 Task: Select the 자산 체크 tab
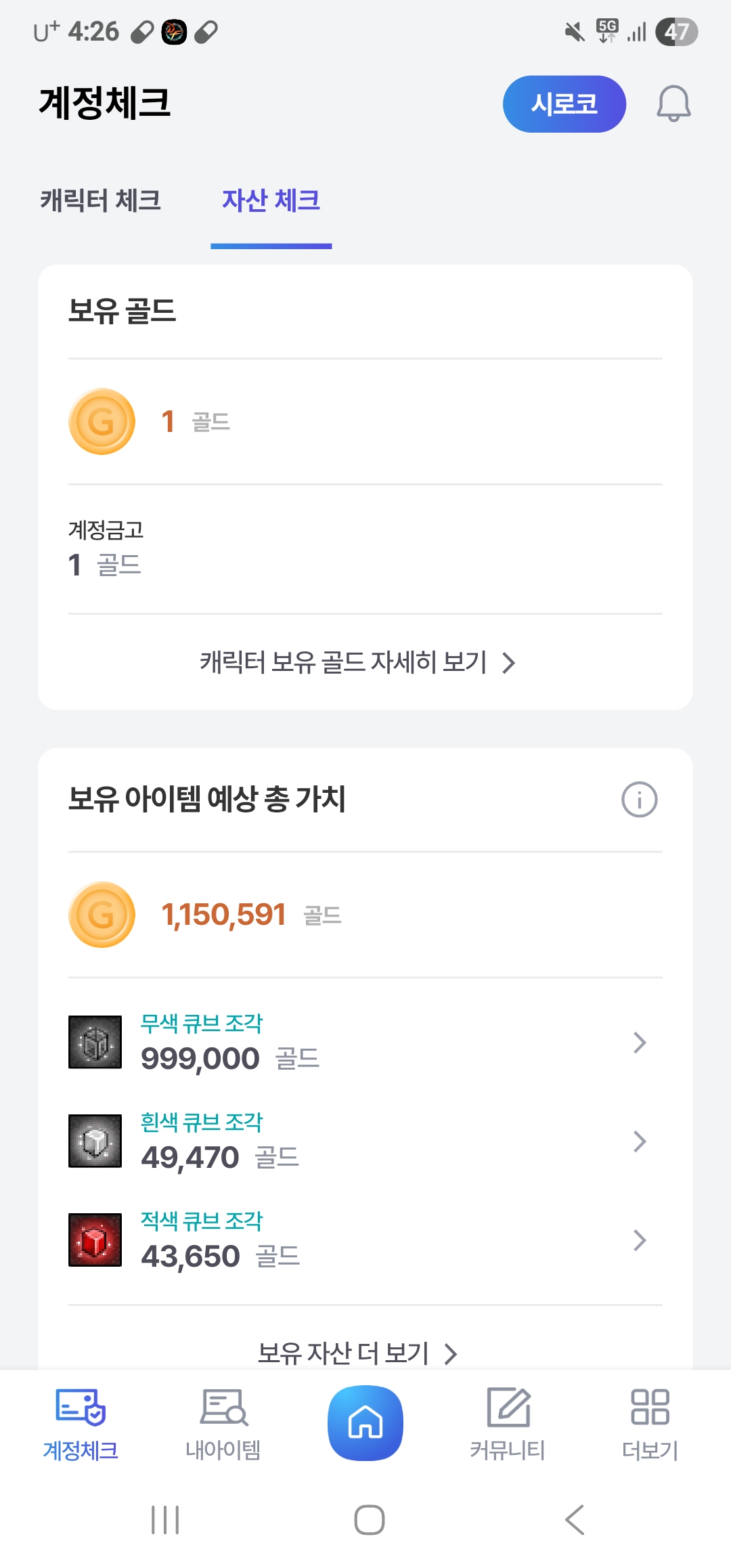(271, 200)
